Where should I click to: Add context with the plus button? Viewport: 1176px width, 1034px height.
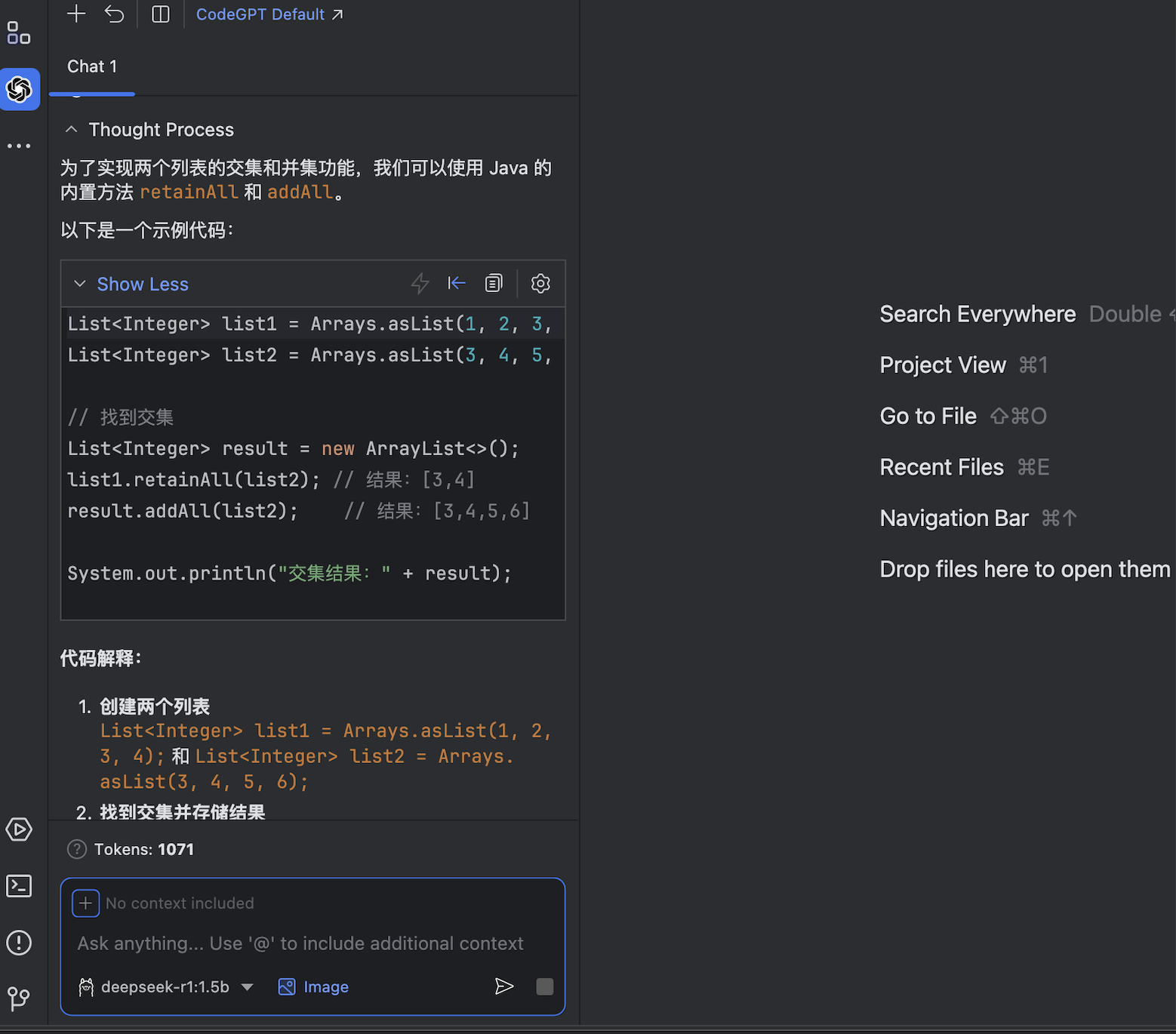(85, 903)
